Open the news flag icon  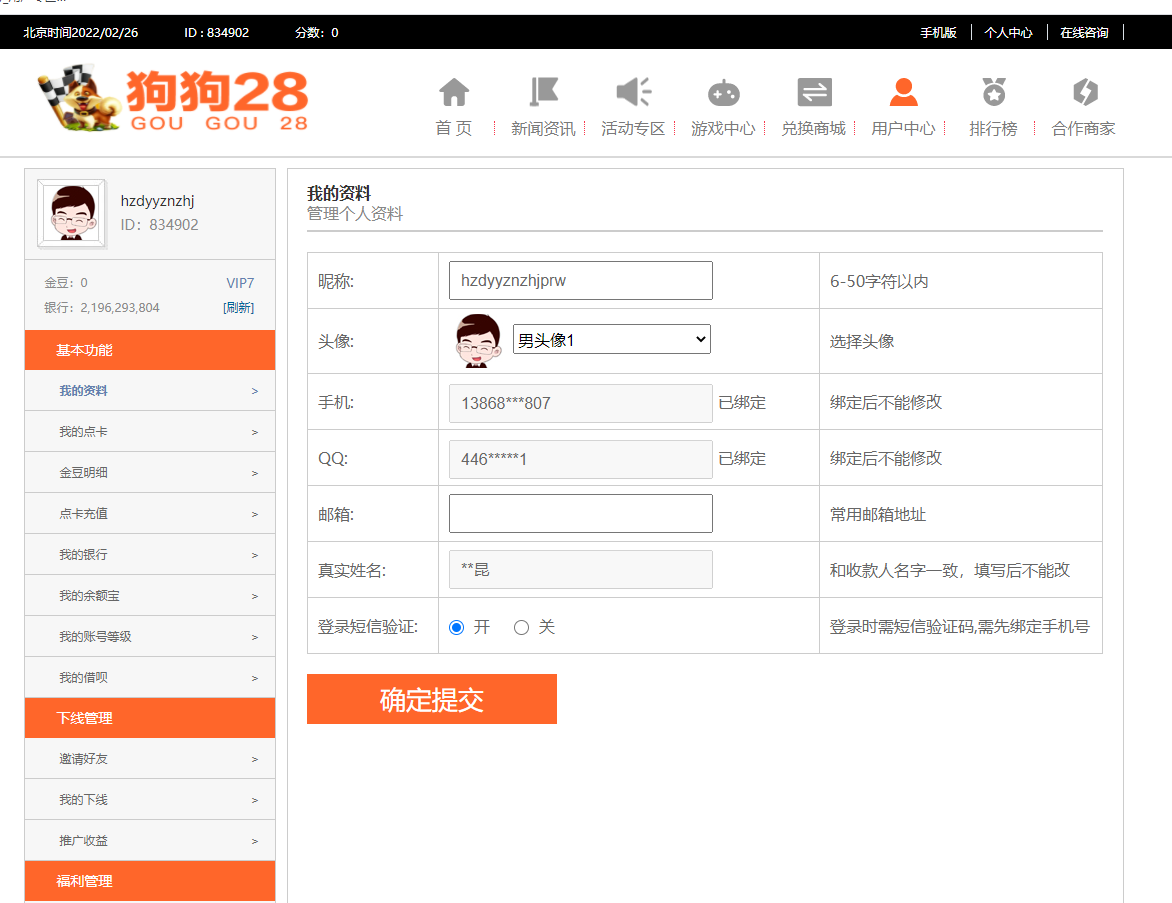pyautogui.click(x=543, y=93)
